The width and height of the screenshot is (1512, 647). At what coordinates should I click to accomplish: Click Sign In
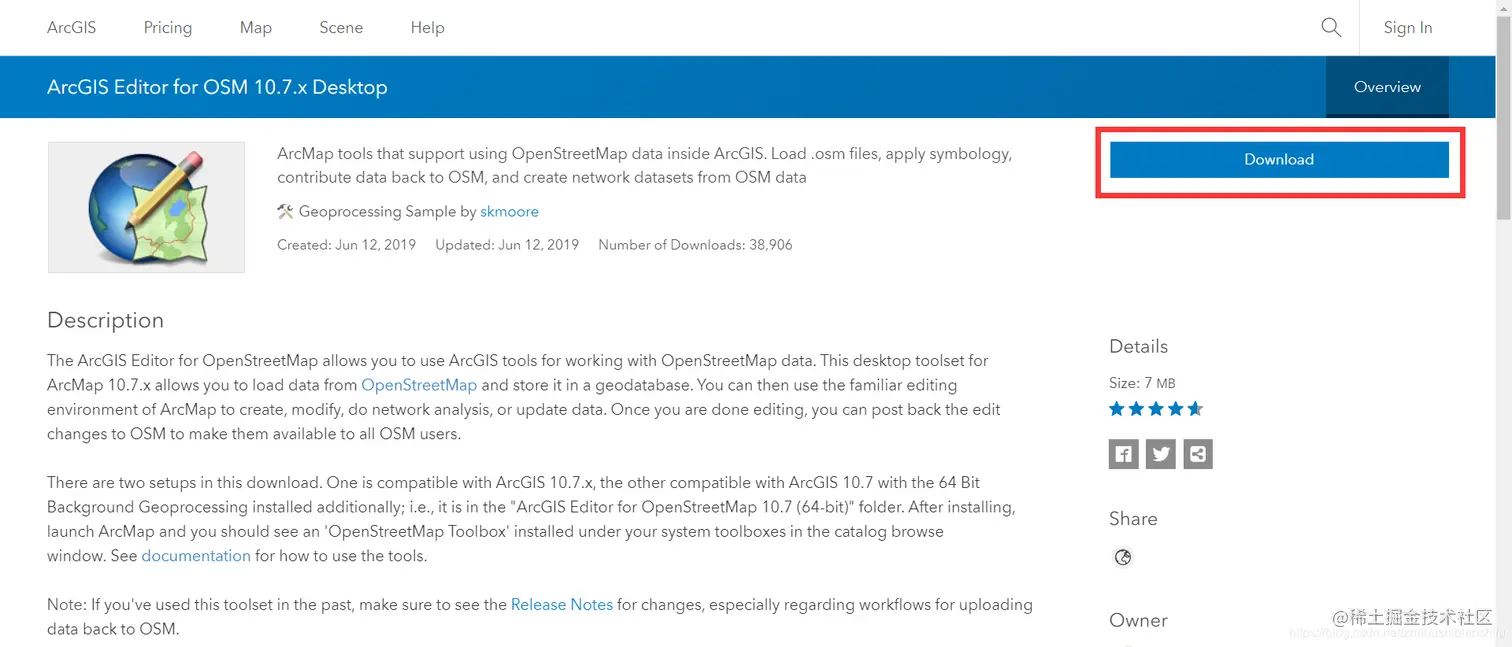click(x=1407, y=27)
